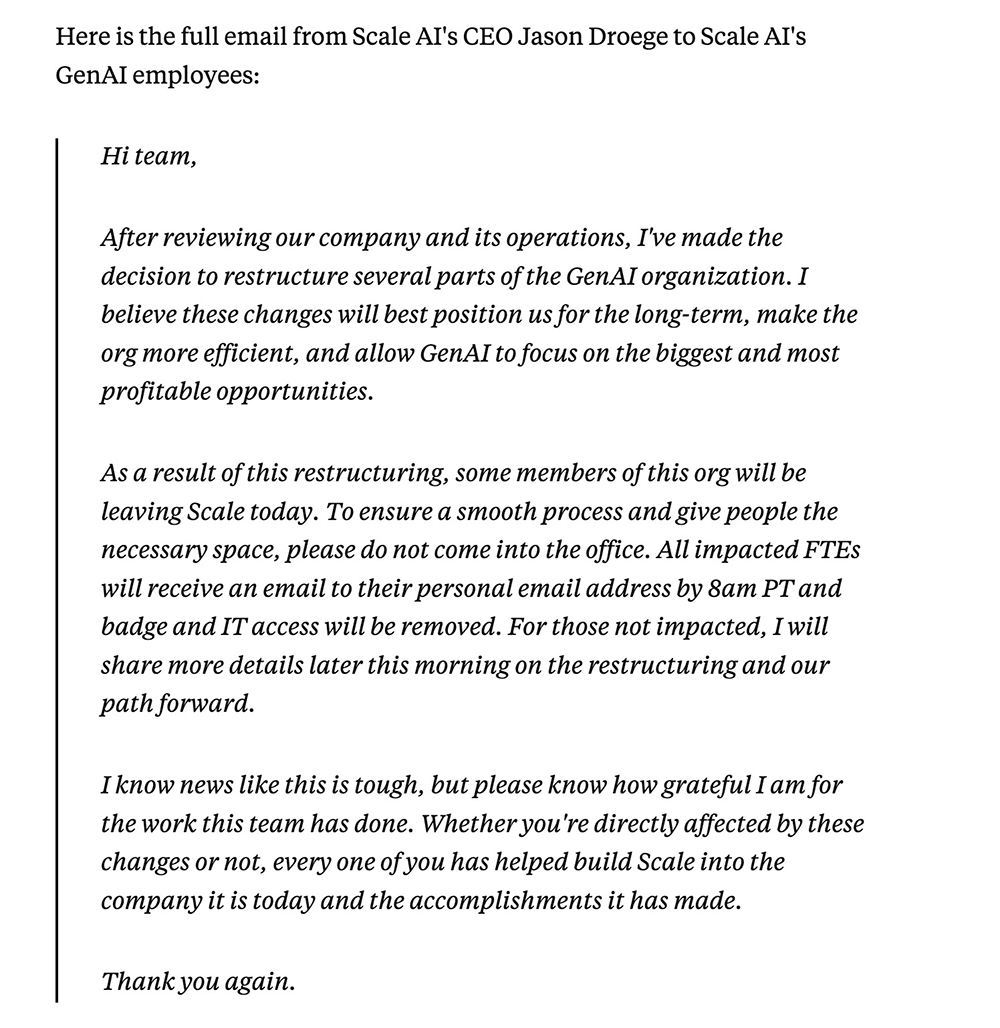
Task: Click the line starting 'share more details later'
Action: click(x=465, y=665)
